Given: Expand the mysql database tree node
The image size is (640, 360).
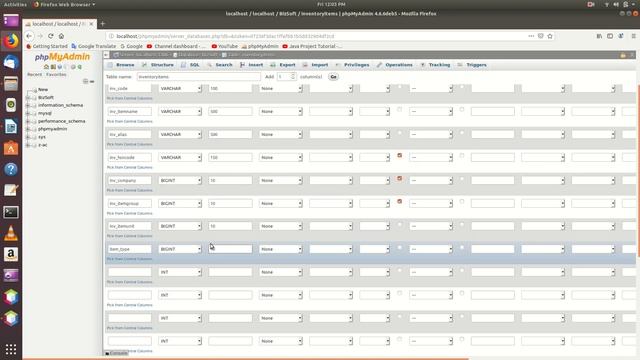Looking at the screenshot, I should (28, 113).
